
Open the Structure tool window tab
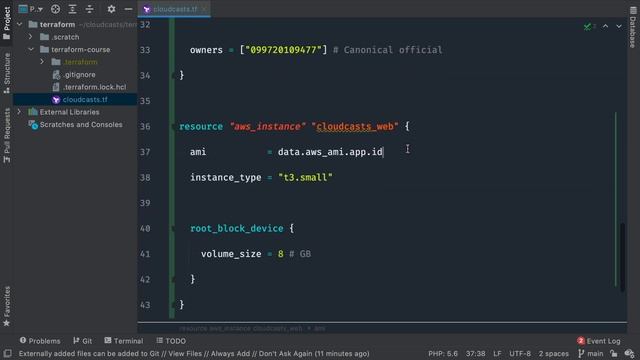[7, 73]
